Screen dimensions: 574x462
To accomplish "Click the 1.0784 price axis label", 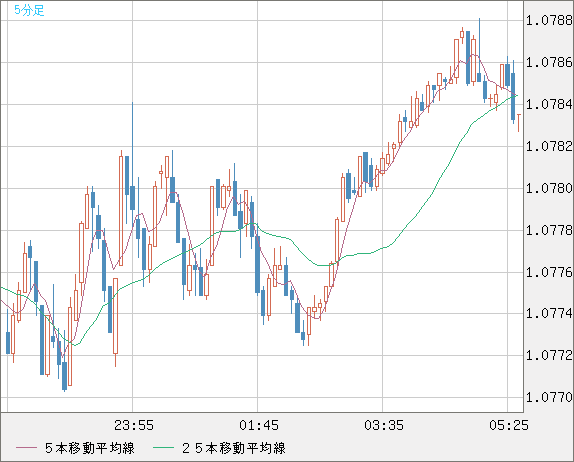I will [549, 104].
